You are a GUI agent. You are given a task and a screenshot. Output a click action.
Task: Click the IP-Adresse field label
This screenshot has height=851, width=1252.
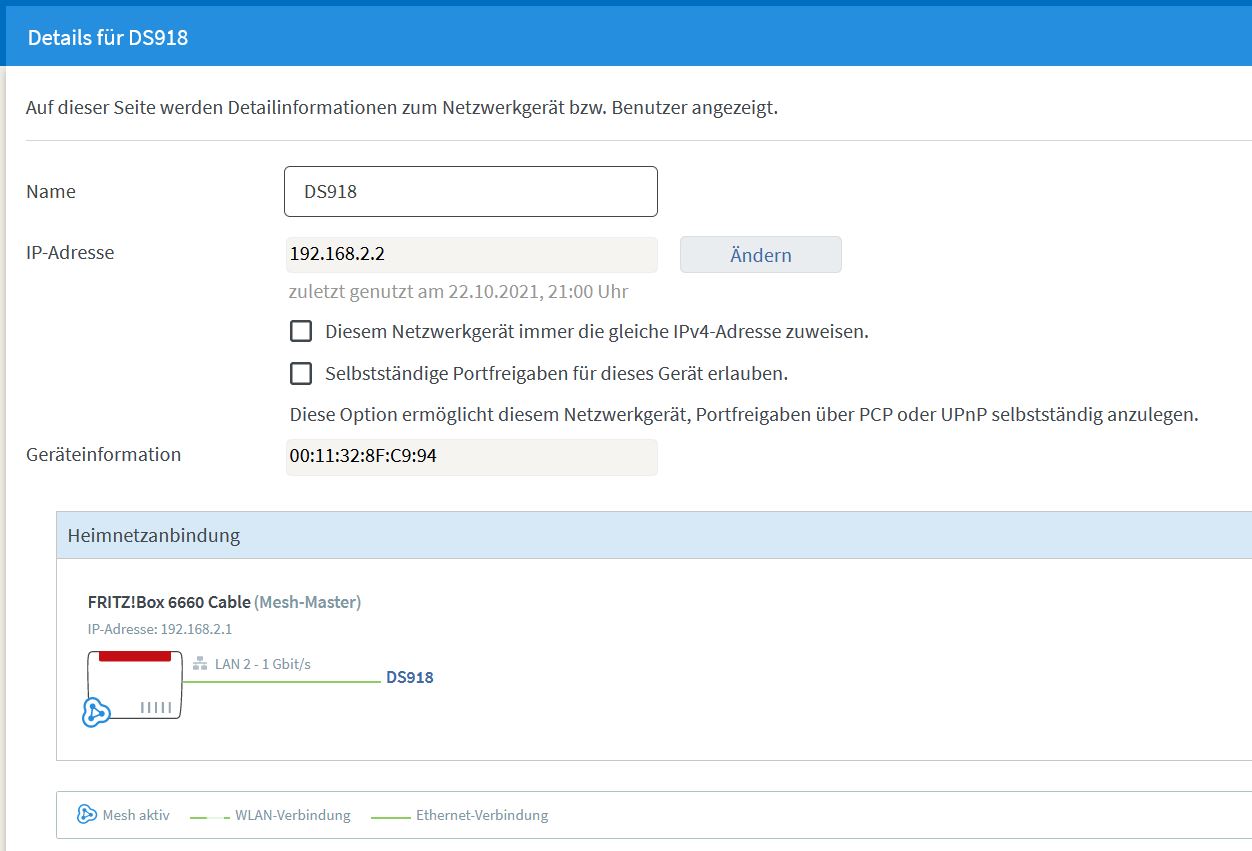[x=70, y=252]
